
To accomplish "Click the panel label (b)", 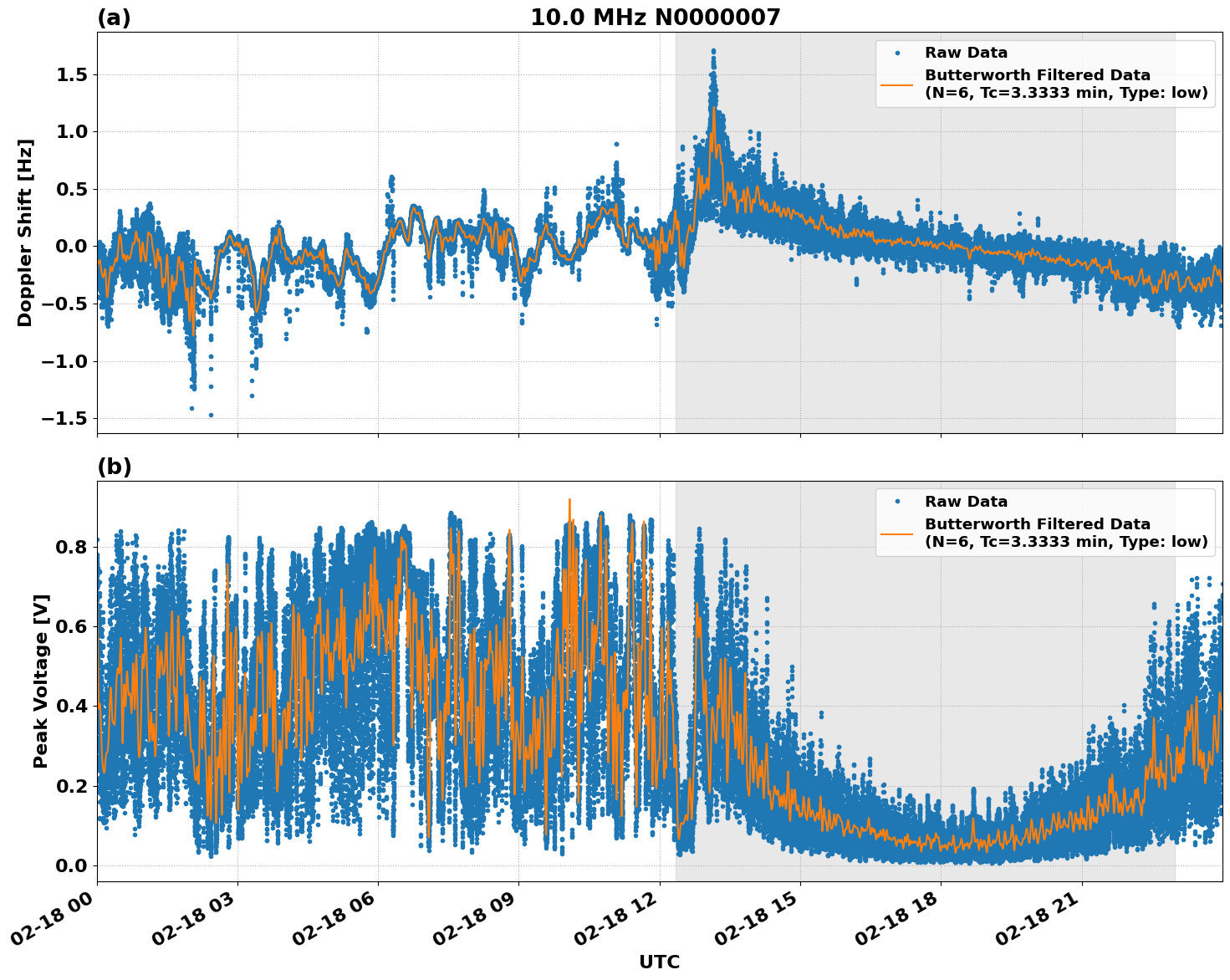I will coord(114,467).
